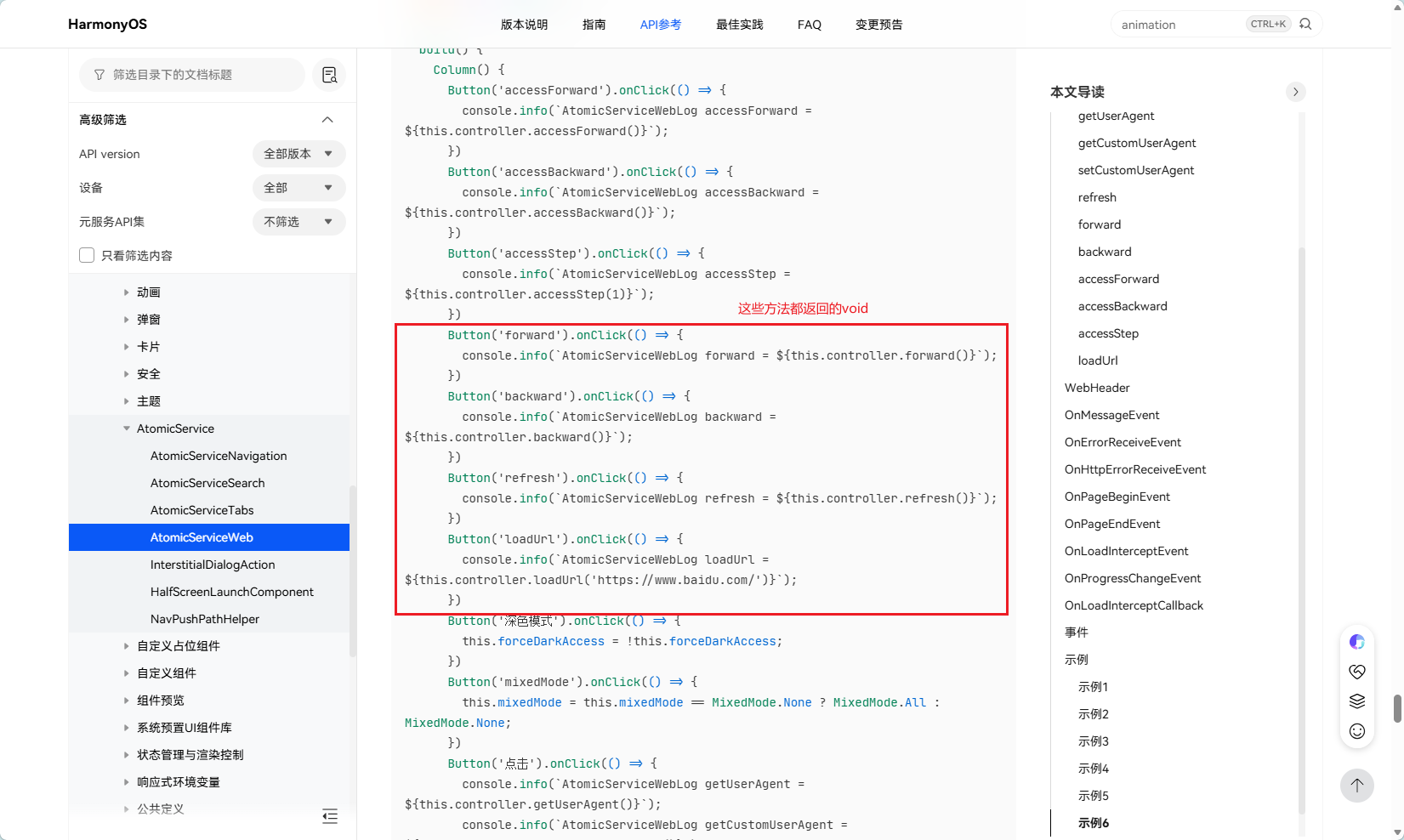Click the animation search input field
The height and width of the screenshot is (840, 1404).
pos(1180,25)
